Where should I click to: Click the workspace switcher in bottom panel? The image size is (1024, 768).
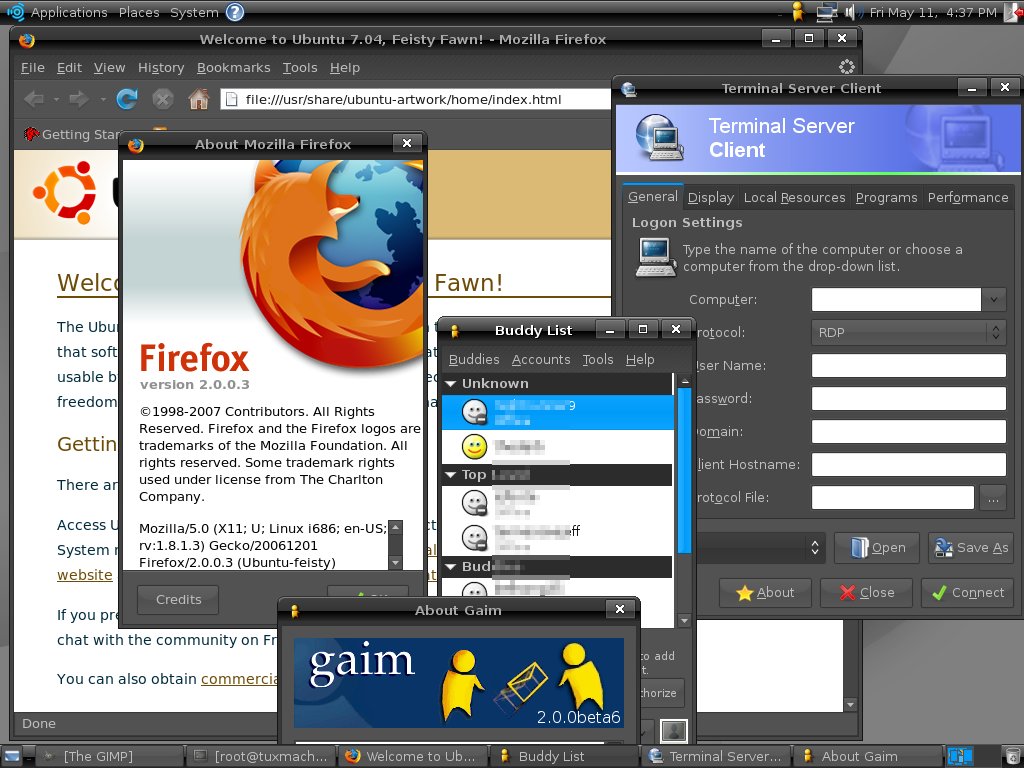tap(960, 756)
